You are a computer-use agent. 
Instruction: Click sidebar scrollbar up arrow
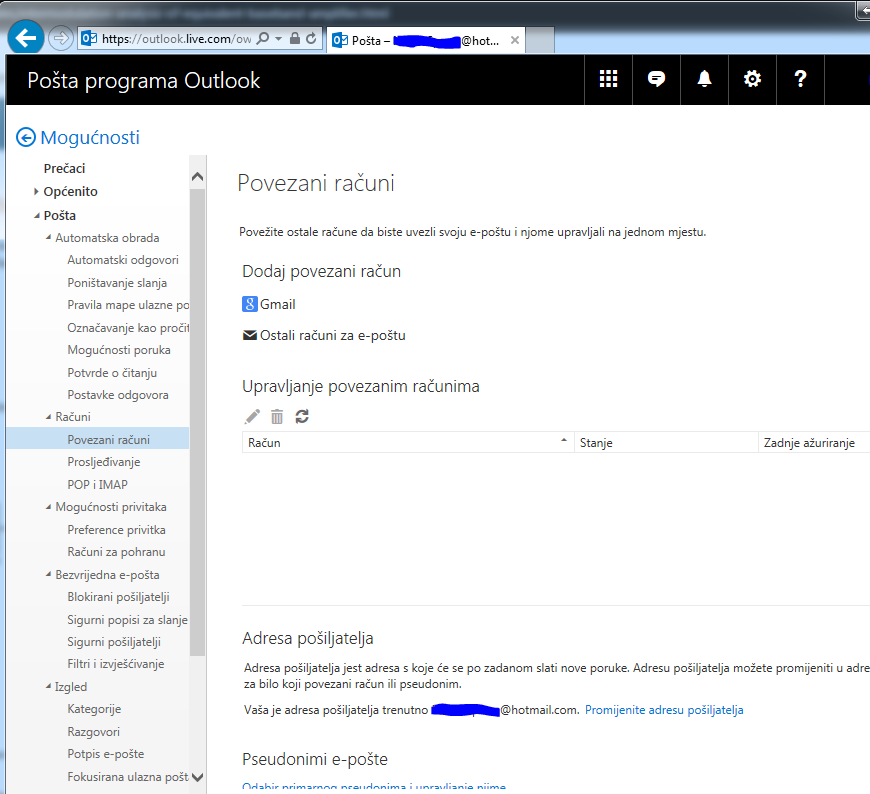198,176
